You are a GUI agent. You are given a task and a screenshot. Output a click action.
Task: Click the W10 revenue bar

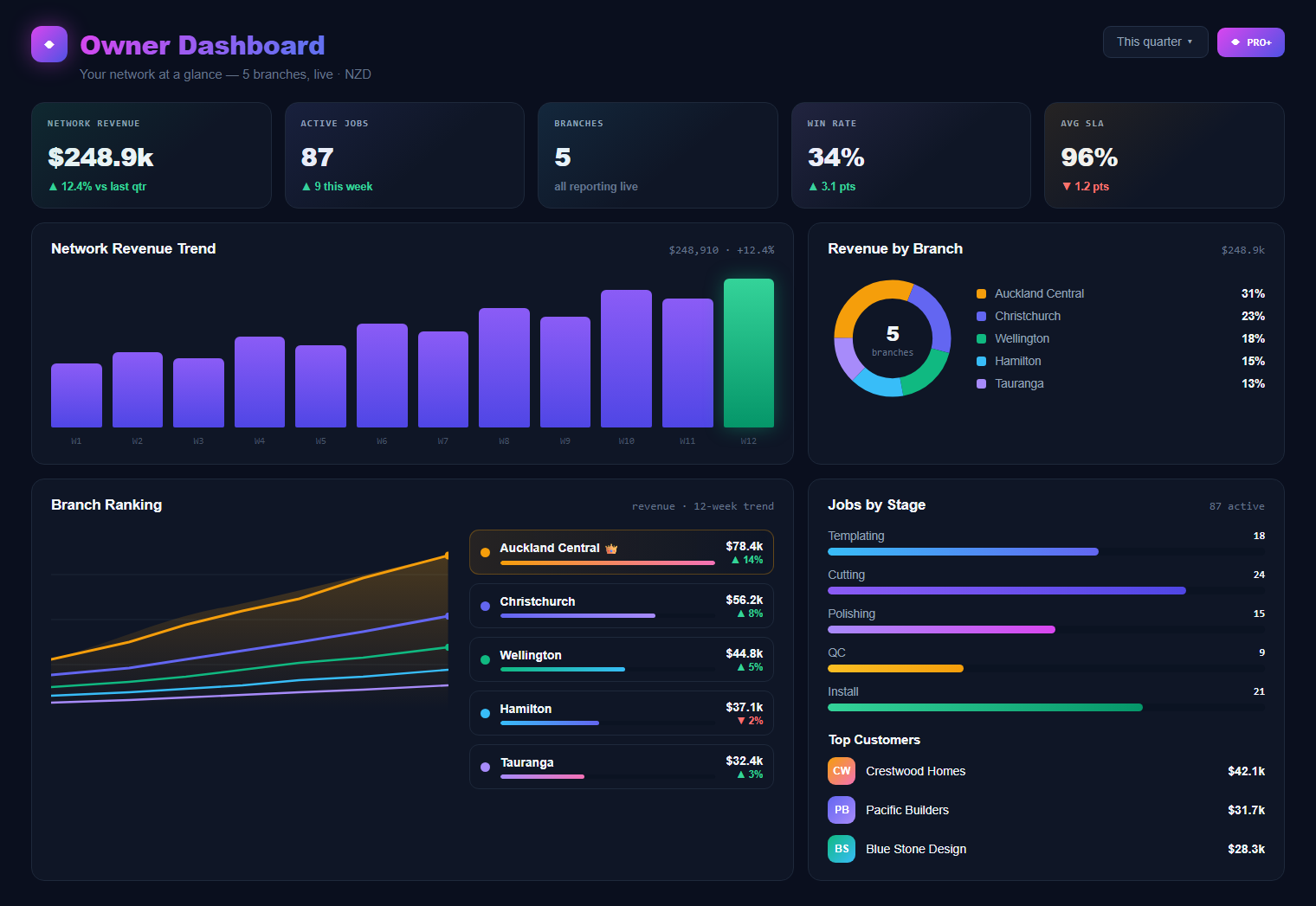(626, 358)
